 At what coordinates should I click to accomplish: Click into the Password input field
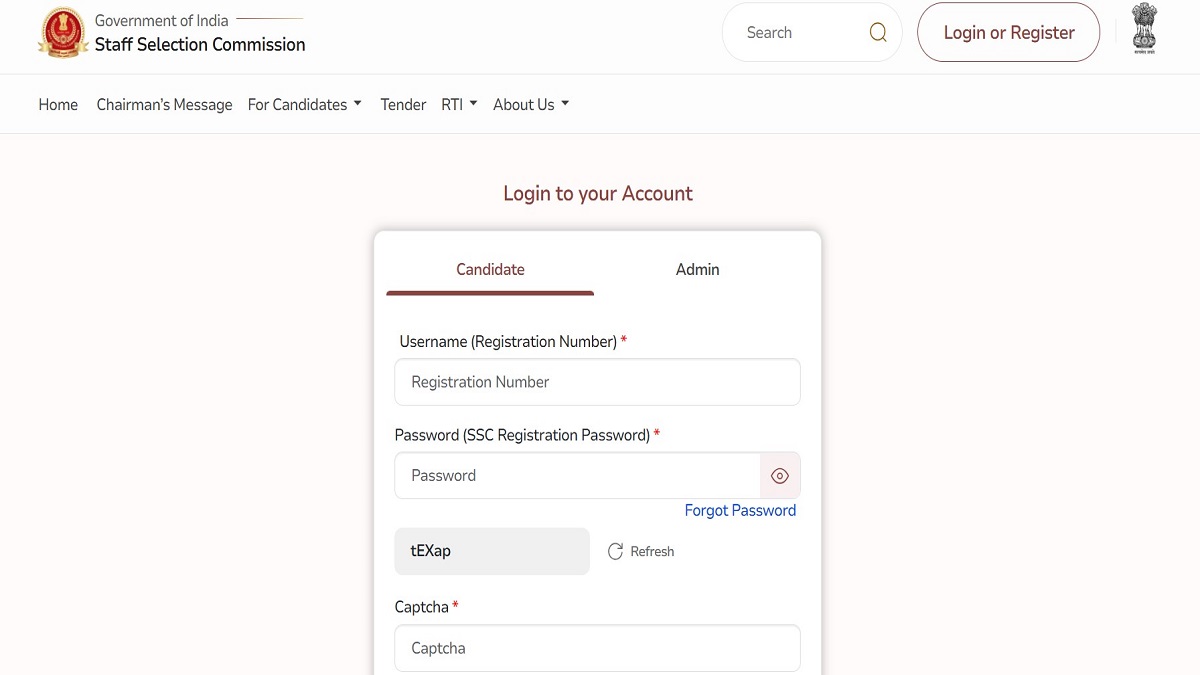click(x=577, y=476)
